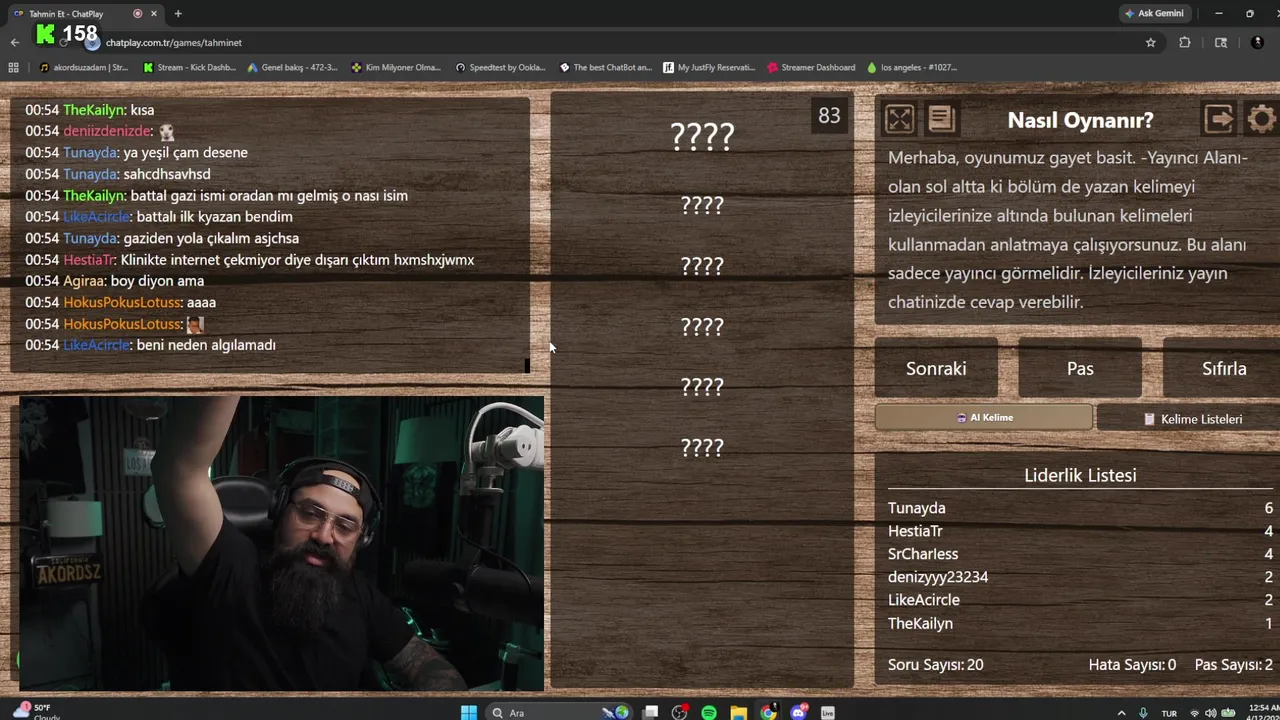Open The best ChatBot bookmark
Screen dimensions: 1280x720
pyautogui.click(x=605, y=68)
